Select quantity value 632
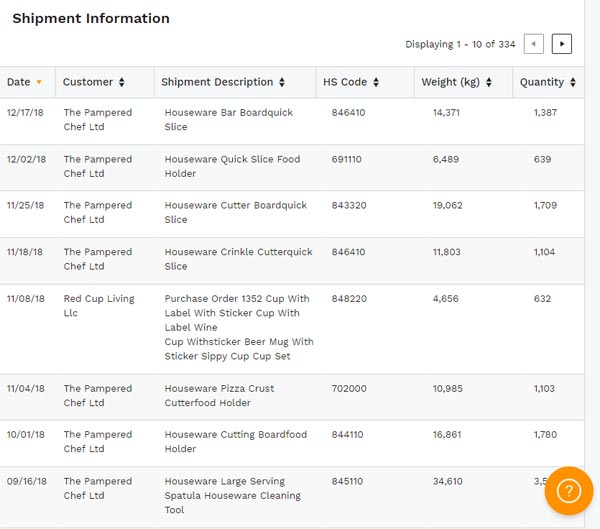The image size is (600, 529). tap(542, 299)
